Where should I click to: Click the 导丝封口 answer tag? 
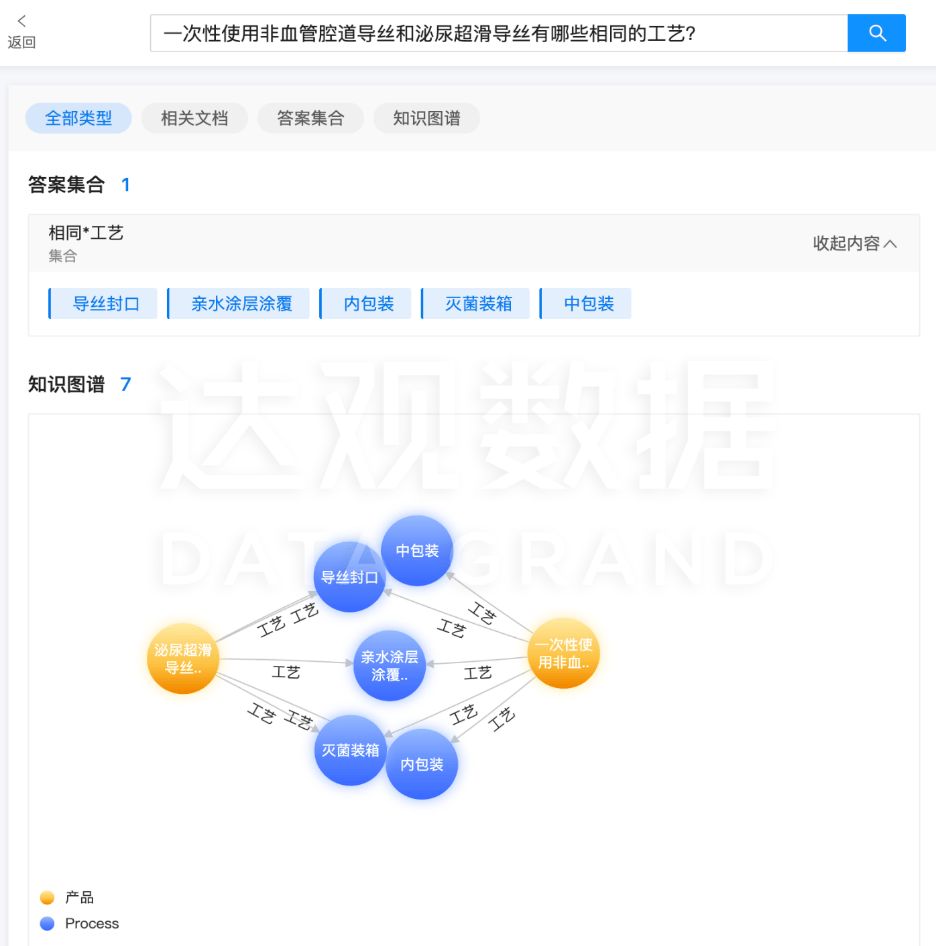click(104, 304)
